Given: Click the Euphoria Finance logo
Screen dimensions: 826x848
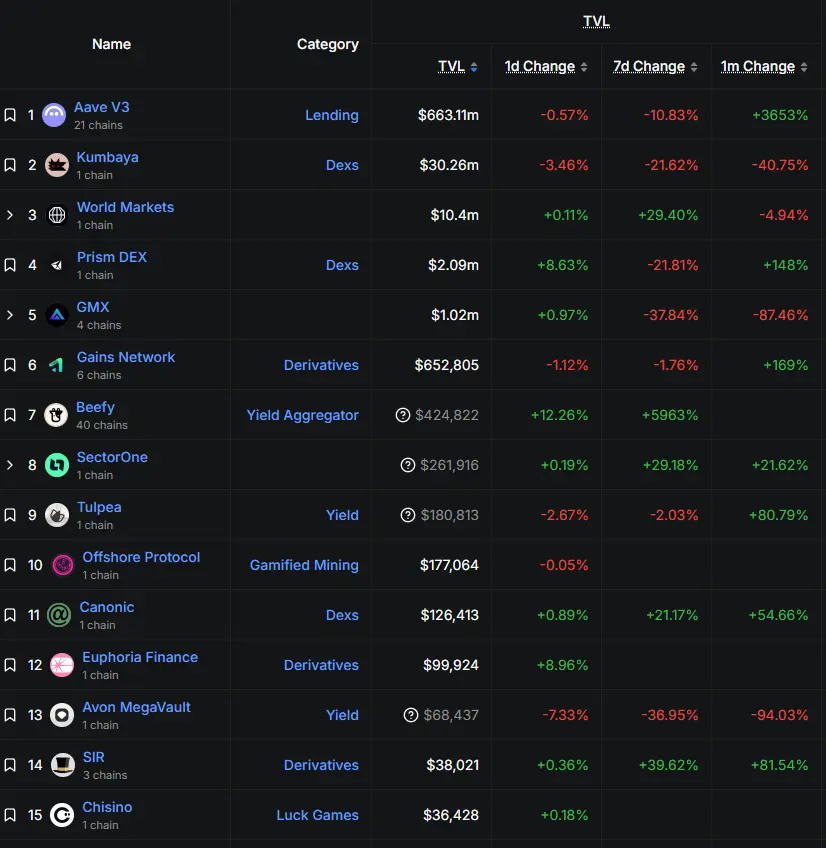Looking at the screenshot, I should pos(62,665).
